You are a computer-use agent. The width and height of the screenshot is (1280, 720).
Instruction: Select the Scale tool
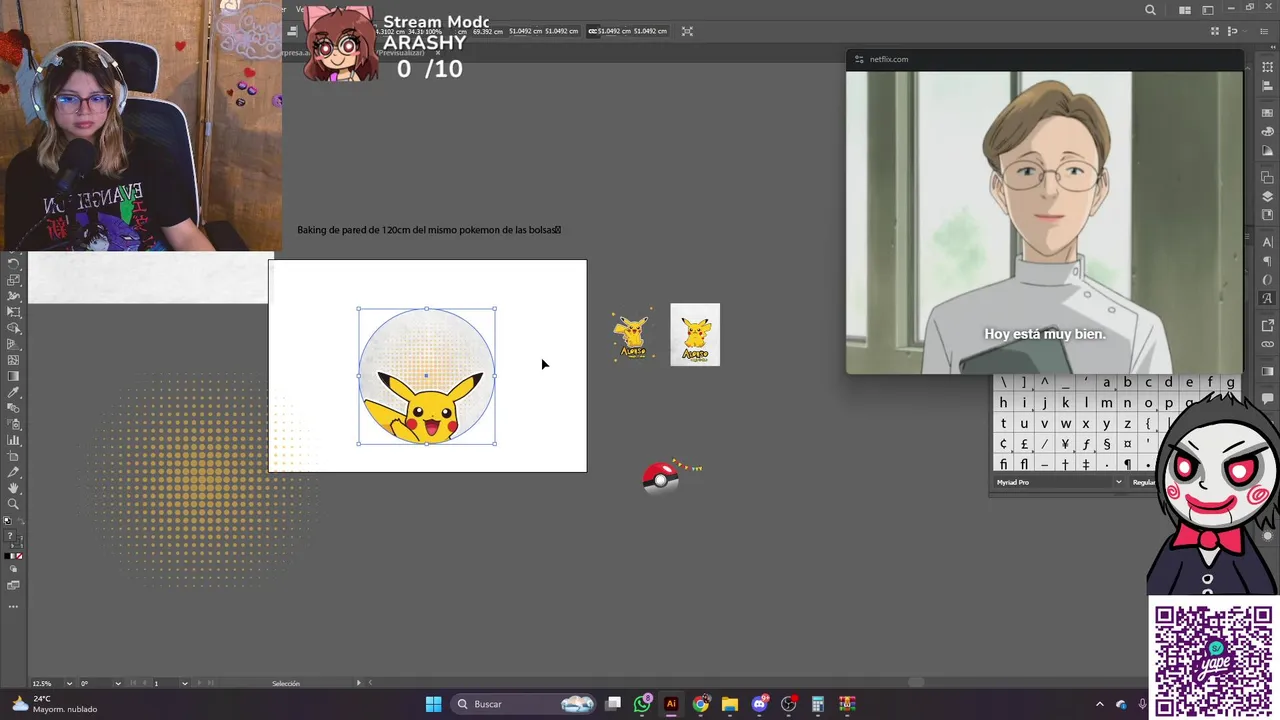[x=14, y=280]
